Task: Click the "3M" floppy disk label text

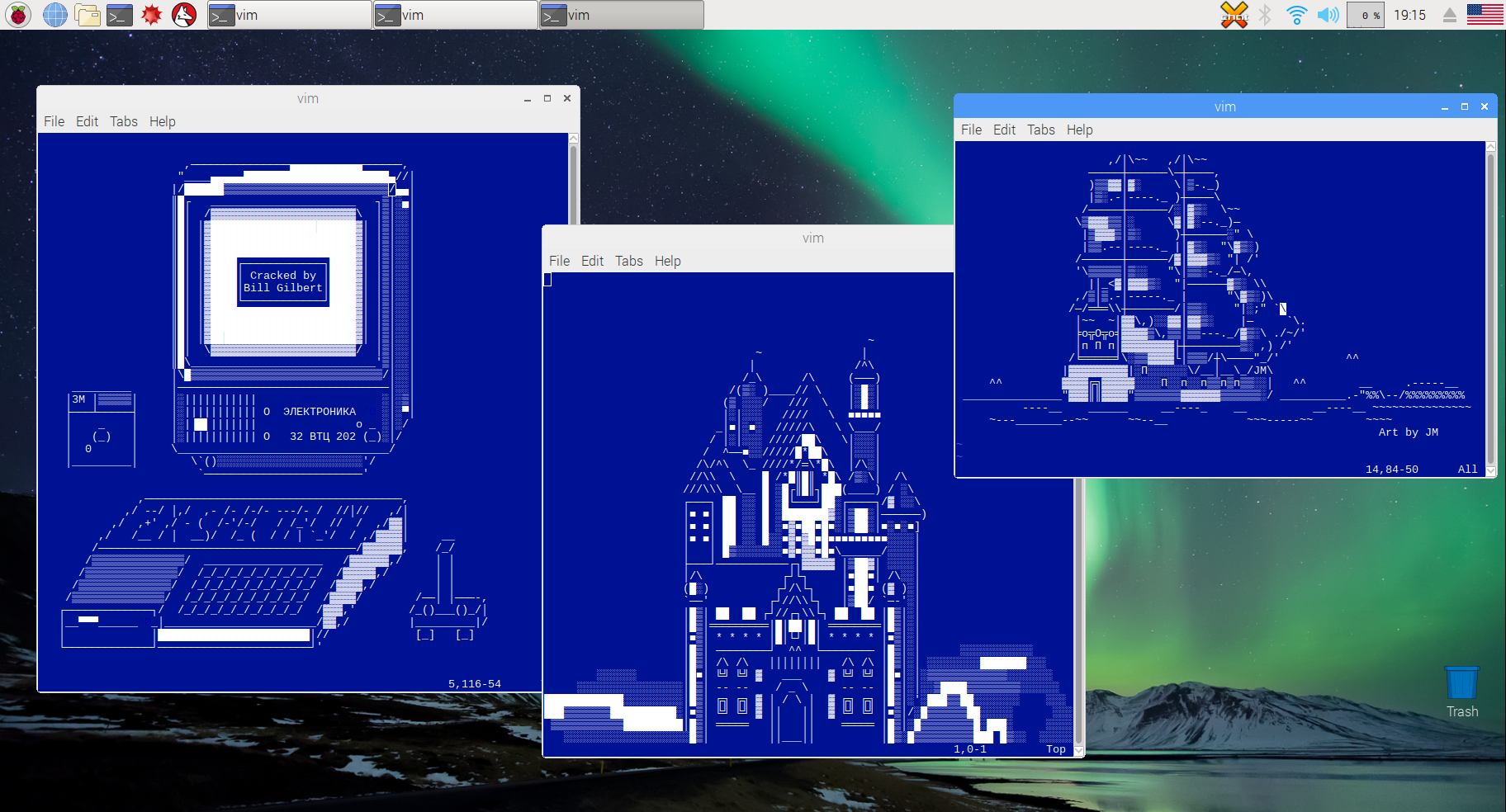Action: point(78,399)
